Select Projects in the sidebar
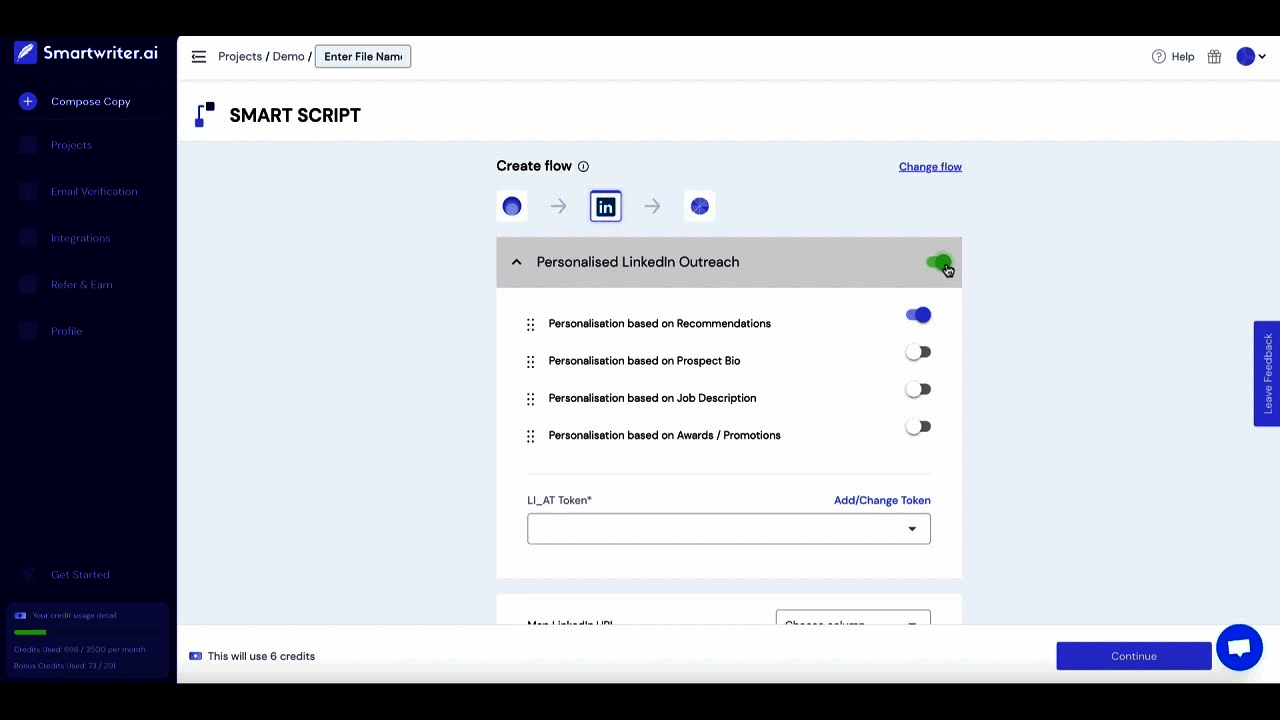Viewport: 1280px width, 720px height. coord(71,145)
